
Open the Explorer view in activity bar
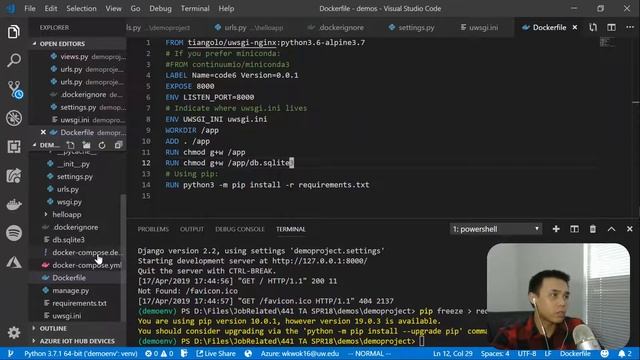tap(13, 32)
